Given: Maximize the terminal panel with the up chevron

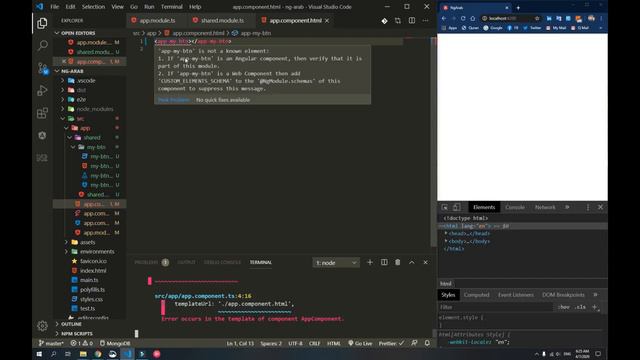Looking at the screenshot, I should pos(411,262).
